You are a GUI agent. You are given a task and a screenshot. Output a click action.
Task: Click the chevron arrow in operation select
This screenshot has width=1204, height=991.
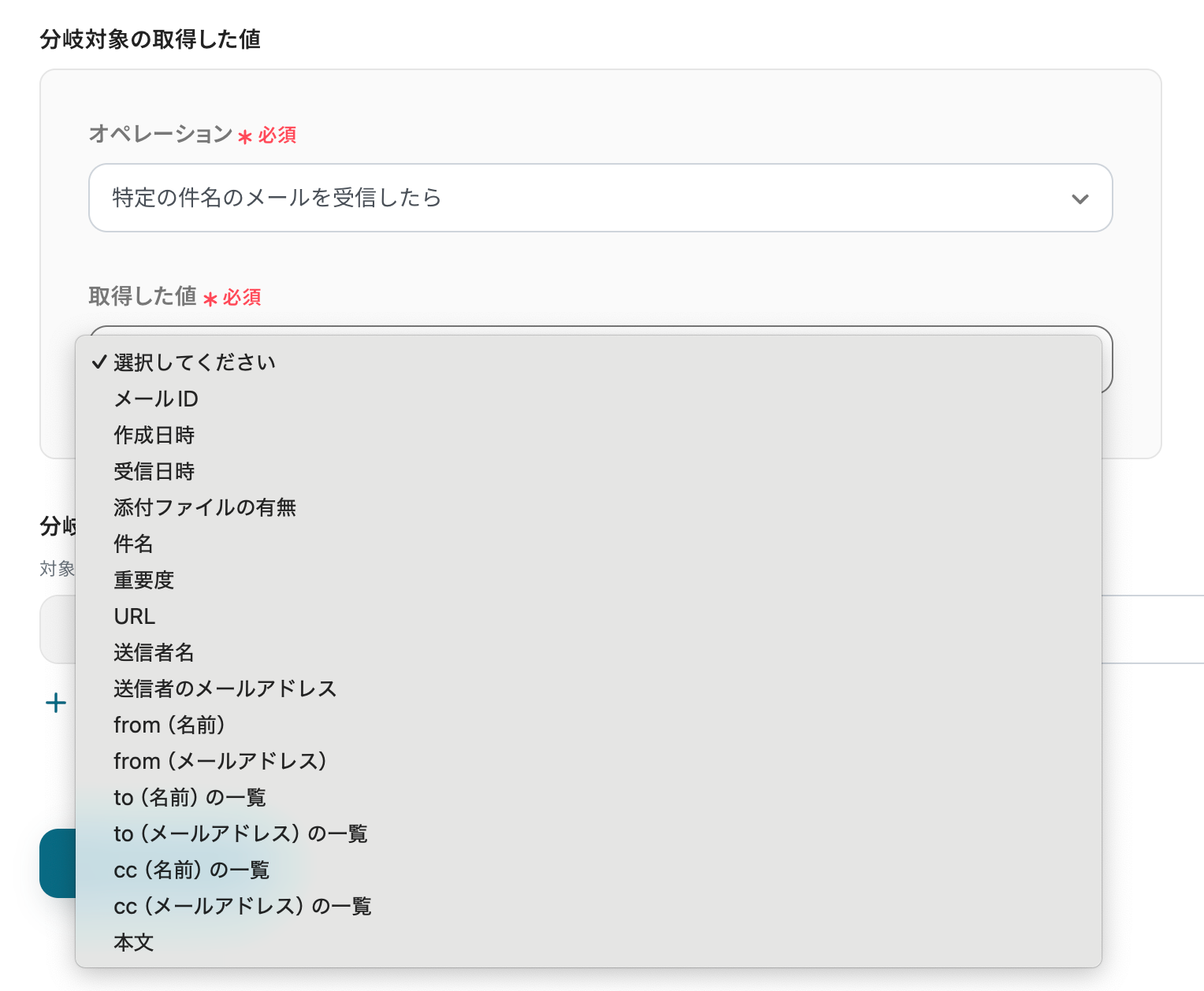click(1080, 199)
